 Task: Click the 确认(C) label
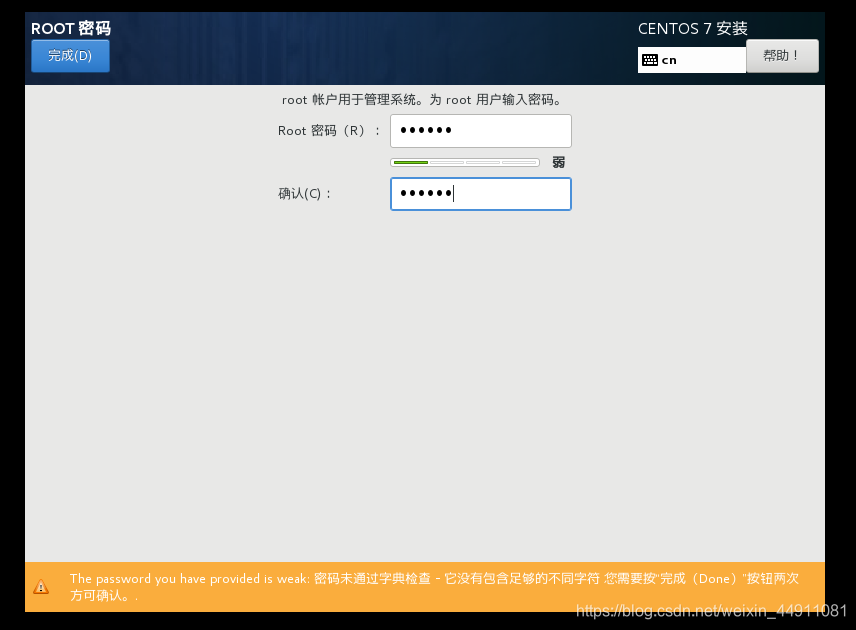click(x=305, y=194)
